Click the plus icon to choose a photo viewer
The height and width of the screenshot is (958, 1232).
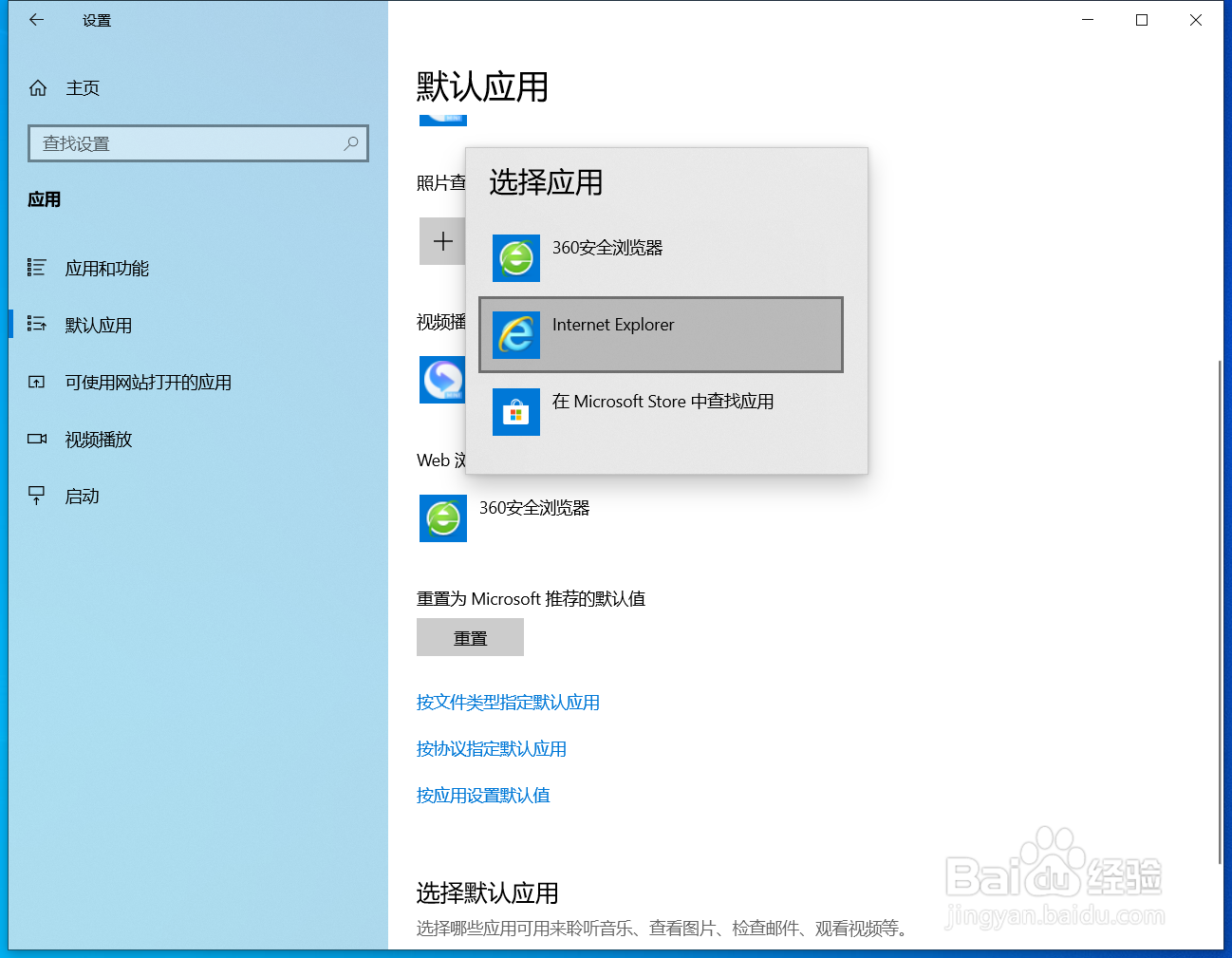(442, 241)
